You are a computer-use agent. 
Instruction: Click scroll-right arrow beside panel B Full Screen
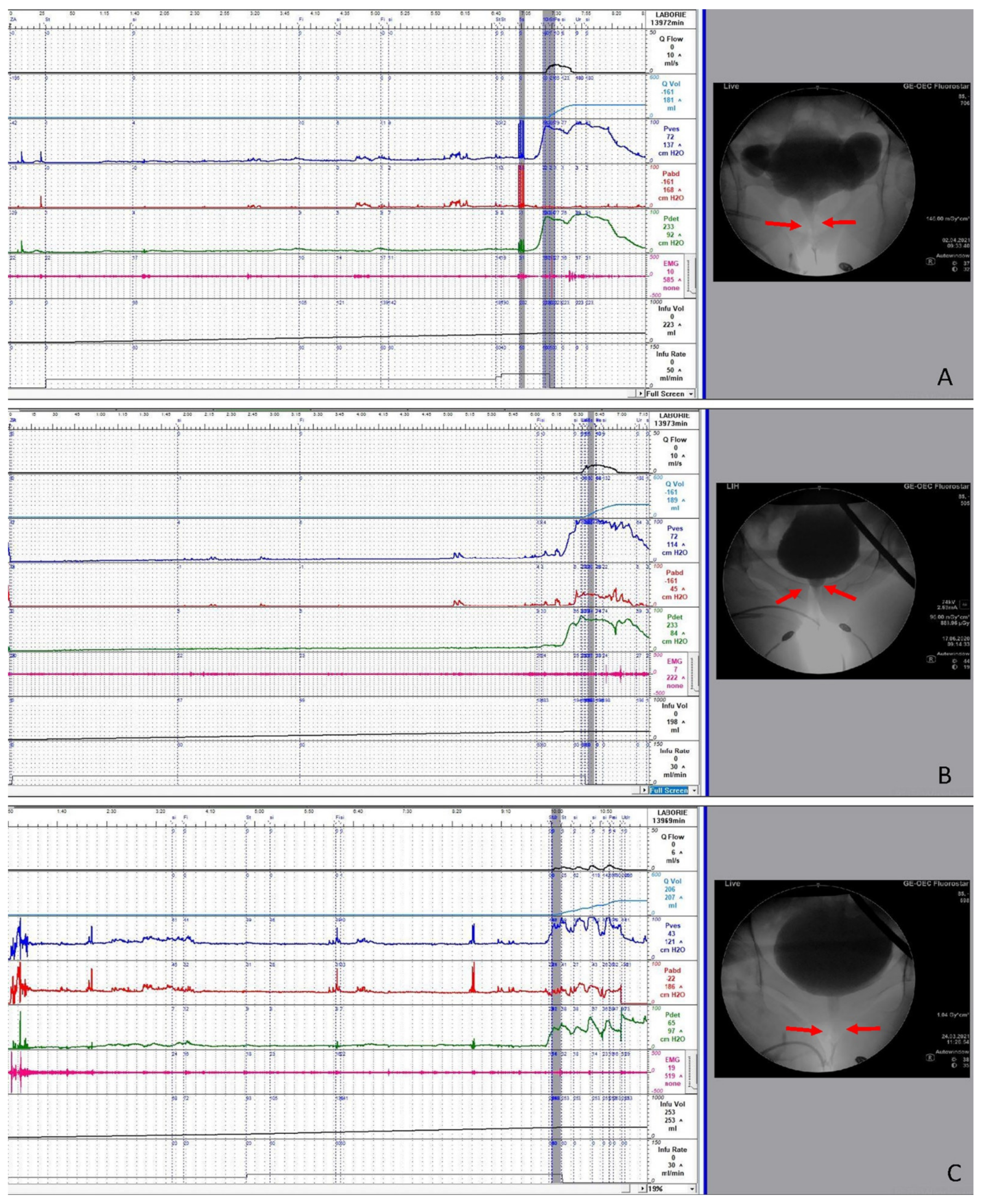pos(644,790)
